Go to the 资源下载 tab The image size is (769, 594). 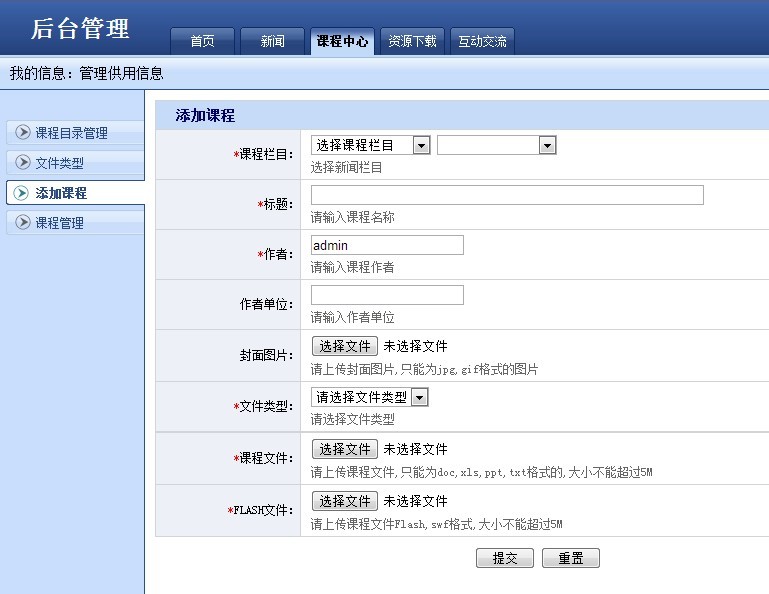(412, 41)
